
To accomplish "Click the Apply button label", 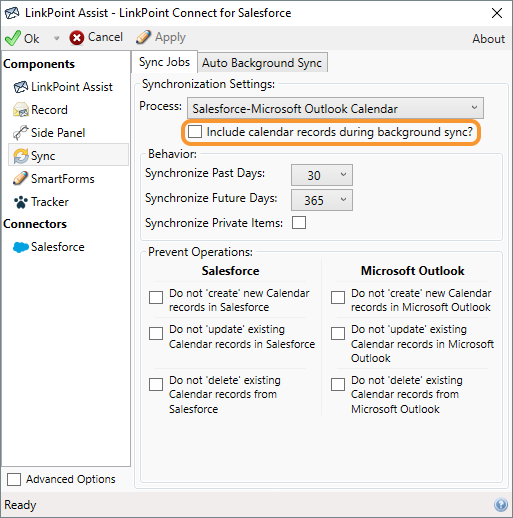I will tap(170, 37).
